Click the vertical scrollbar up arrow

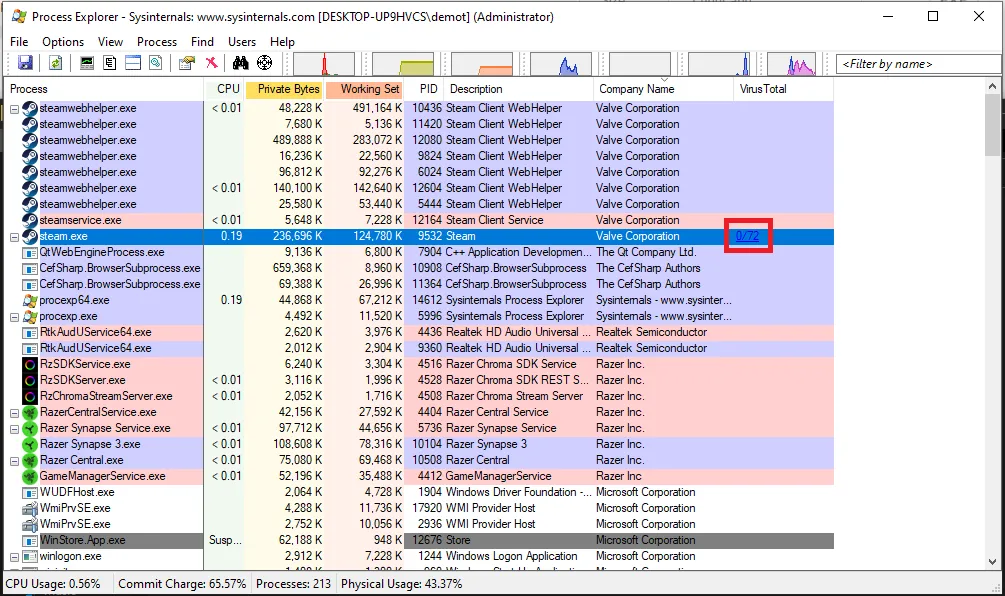(x=992, y=86)
